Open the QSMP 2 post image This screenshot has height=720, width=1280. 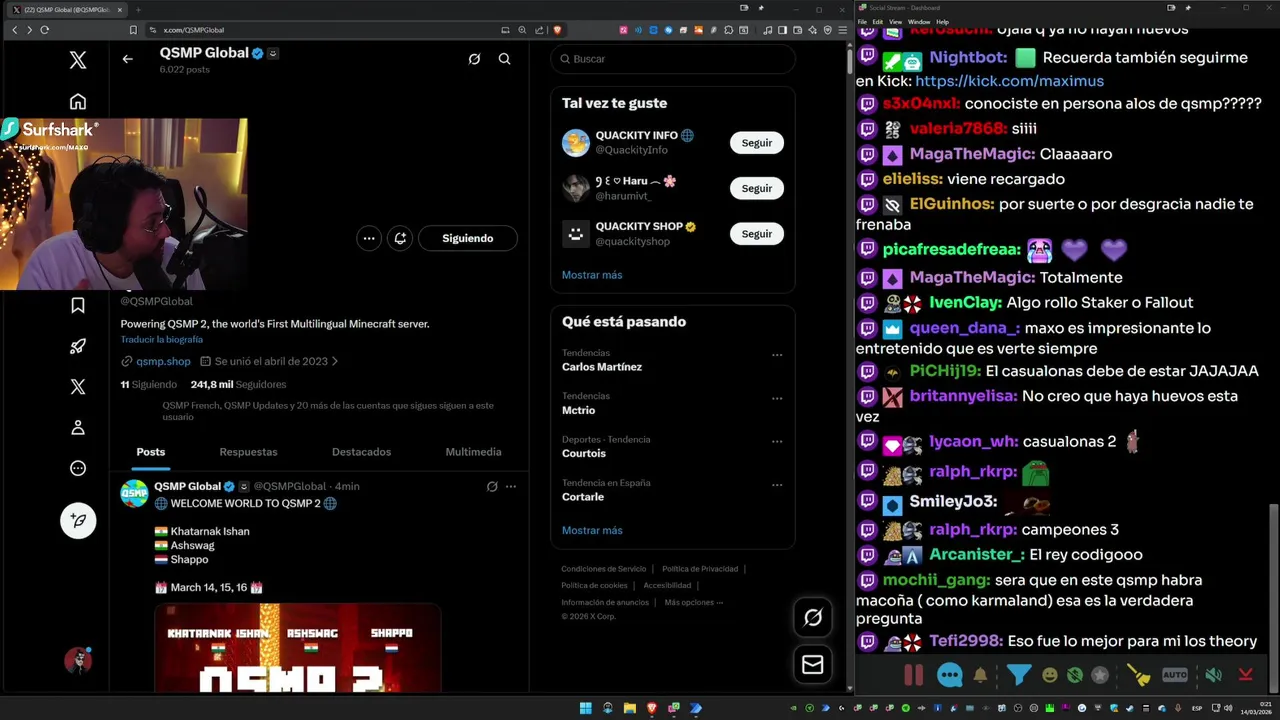[297, 647]
